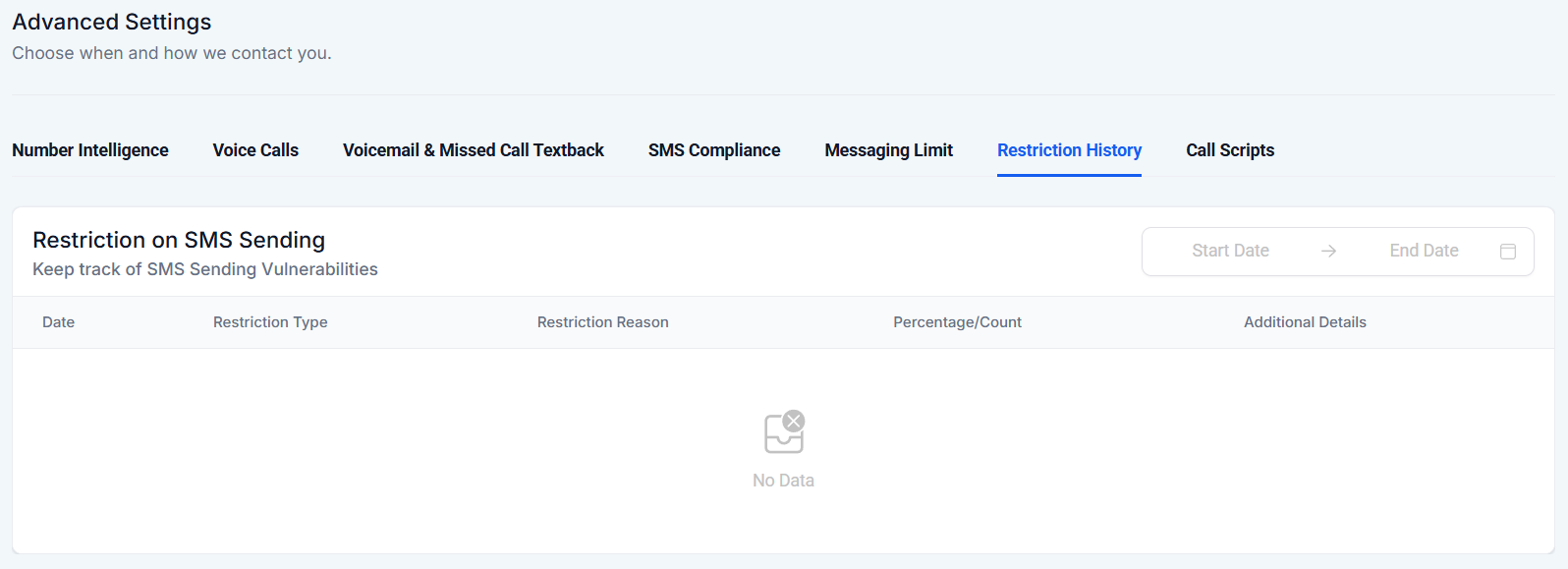Click the Start Date field
The image size is (1568, 569).
tap(1230, 251)
